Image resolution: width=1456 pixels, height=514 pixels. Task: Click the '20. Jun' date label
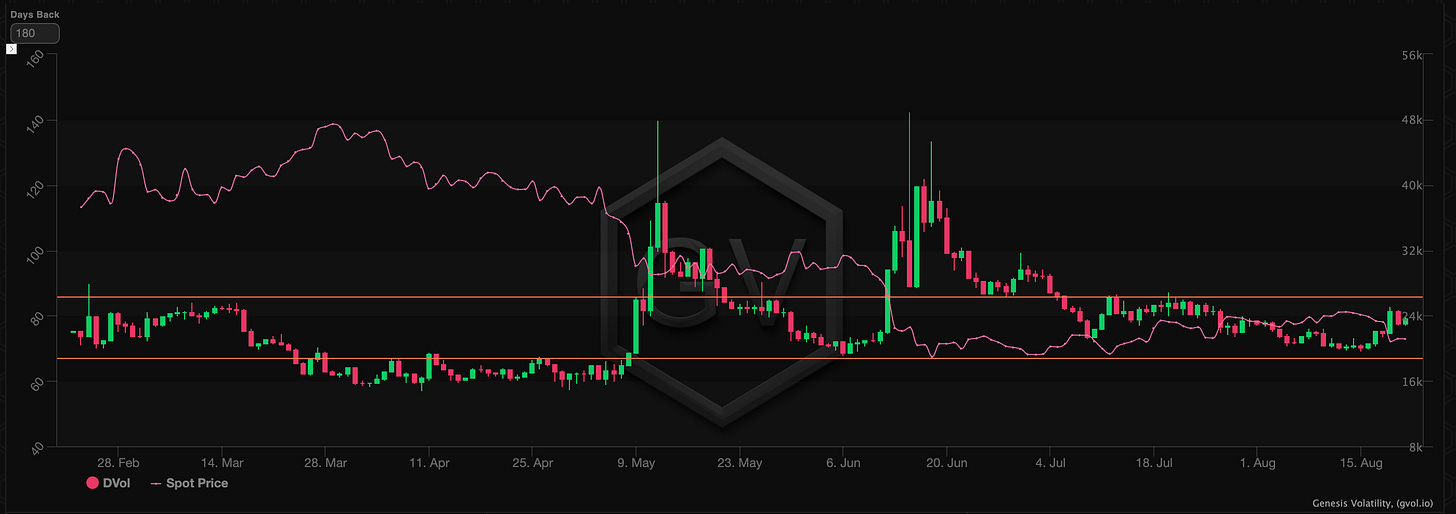pos(947,464)
